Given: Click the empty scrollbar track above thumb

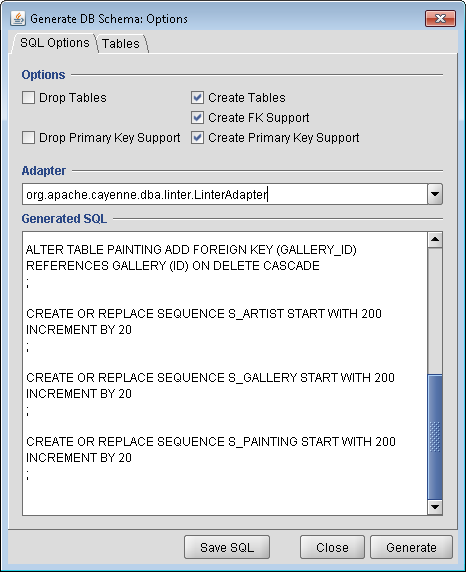Looking at the screenshot, I should (435, 311).
